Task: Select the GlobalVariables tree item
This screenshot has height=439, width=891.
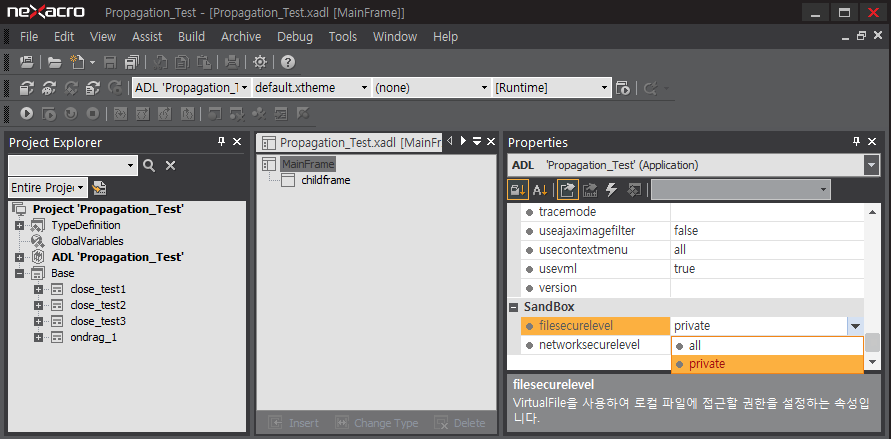Action: pos(87,241)
